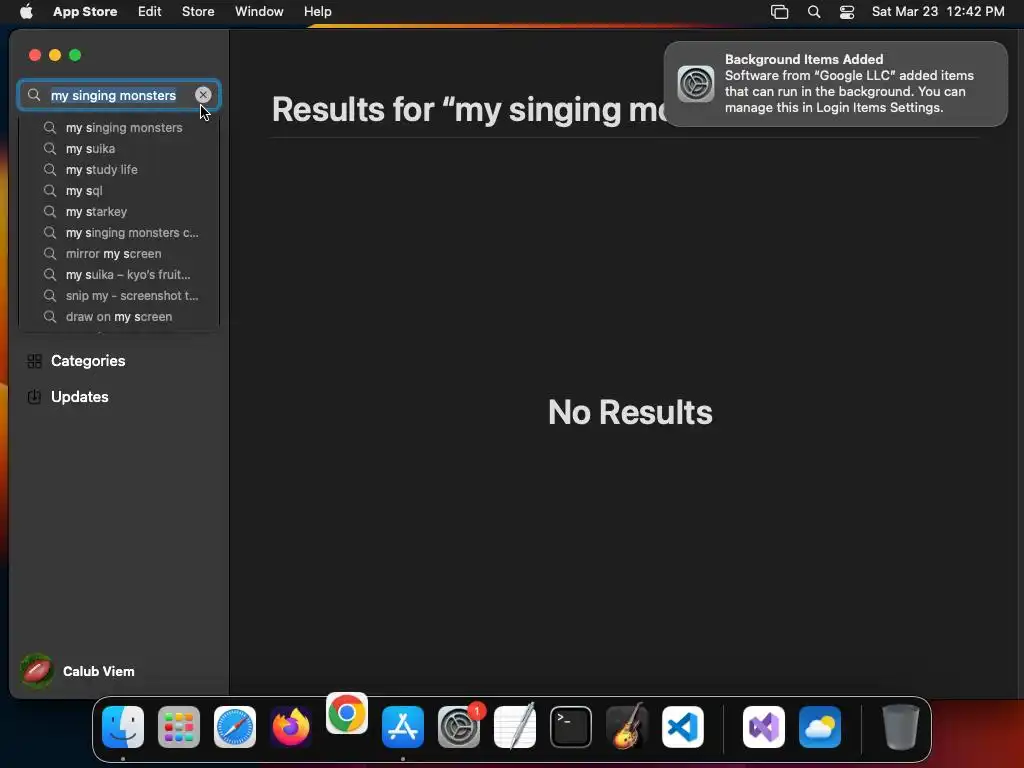Launch Firefox from the dock

(x=291, y=727)
